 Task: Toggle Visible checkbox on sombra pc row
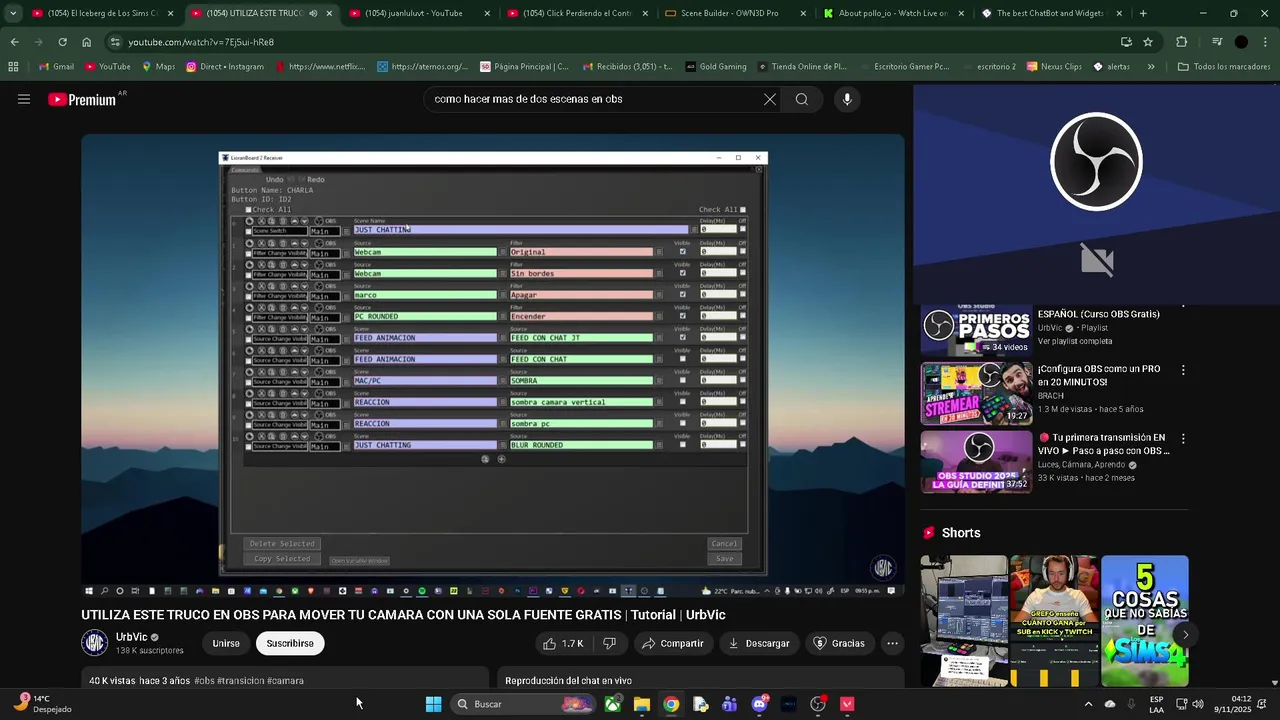tap(683, 423)
